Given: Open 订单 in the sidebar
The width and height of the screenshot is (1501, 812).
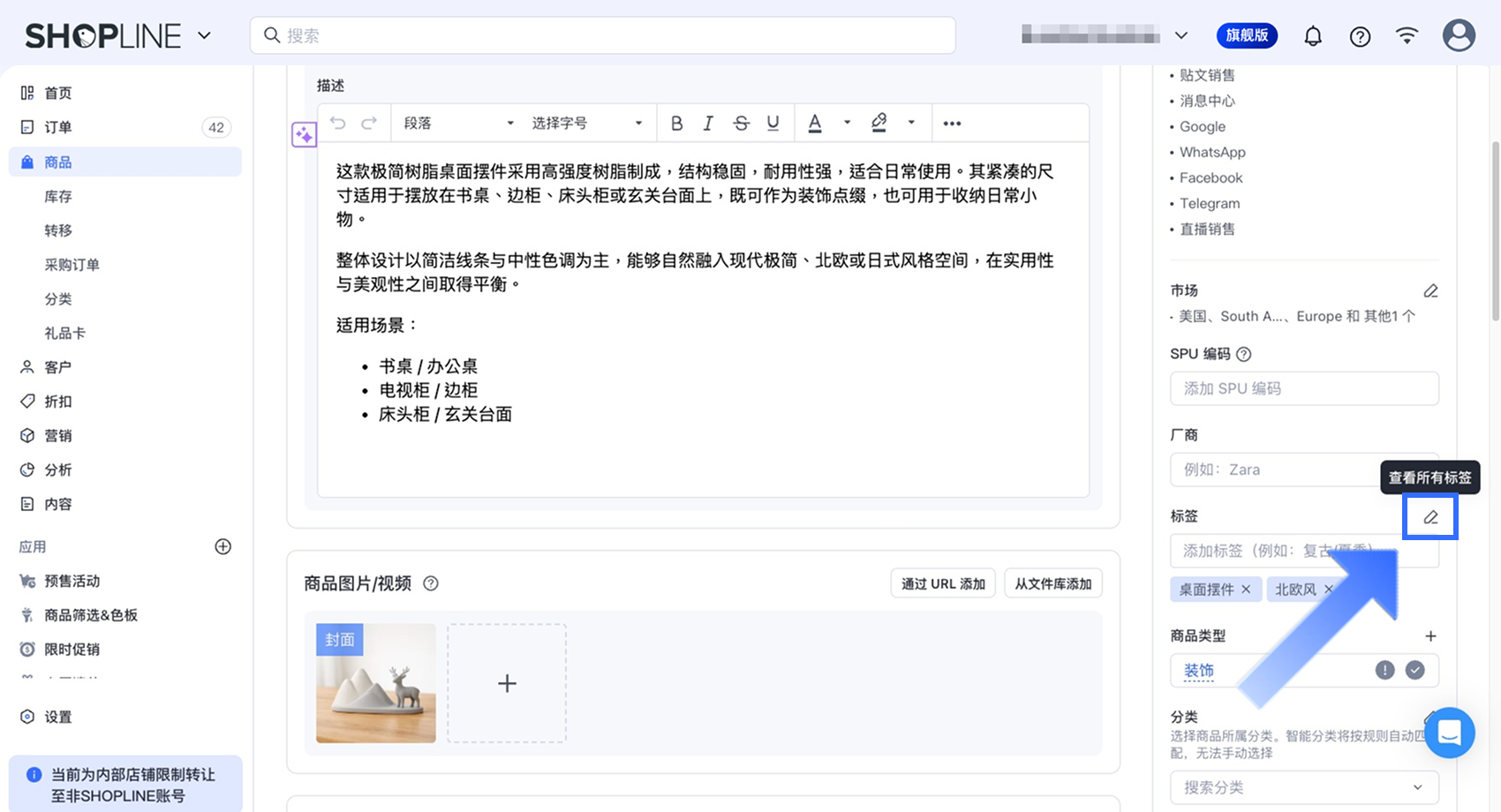Looking at the screenshot, I should tap(124, 127).
